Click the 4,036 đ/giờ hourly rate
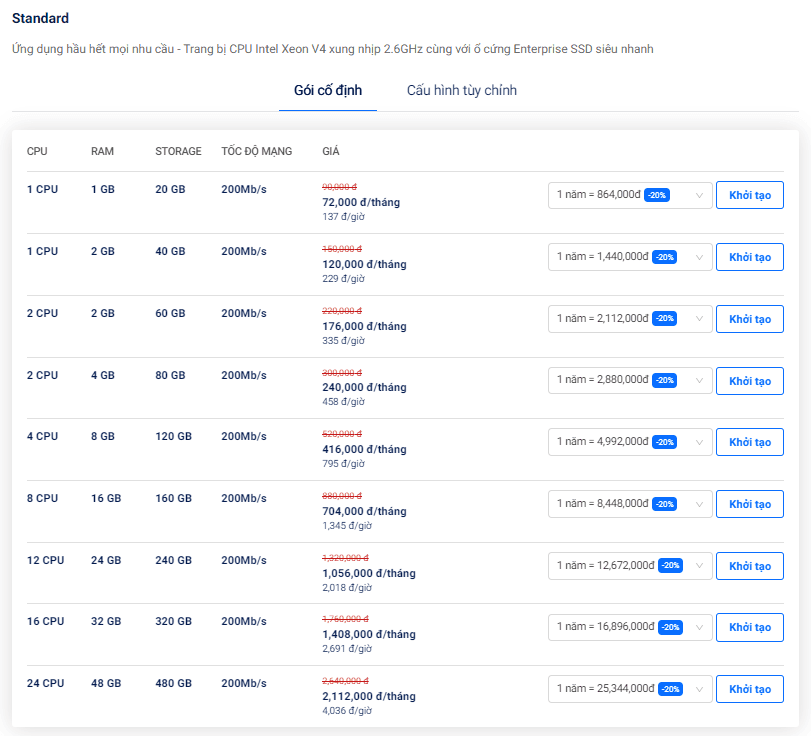This screenshot has height=736, width=811. [347, 711]
